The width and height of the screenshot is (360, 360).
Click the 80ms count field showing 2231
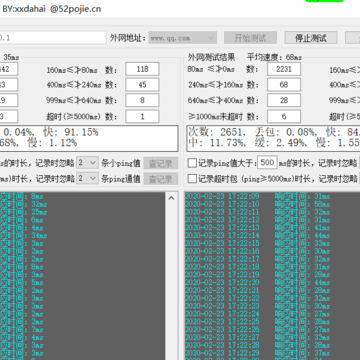click(x=284, y=69)
